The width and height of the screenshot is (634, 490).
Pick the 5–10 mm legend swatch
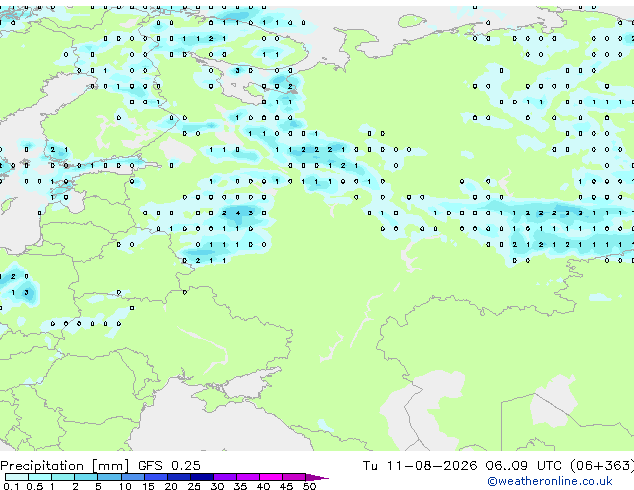pyautogui.click(x=109, y=477)
